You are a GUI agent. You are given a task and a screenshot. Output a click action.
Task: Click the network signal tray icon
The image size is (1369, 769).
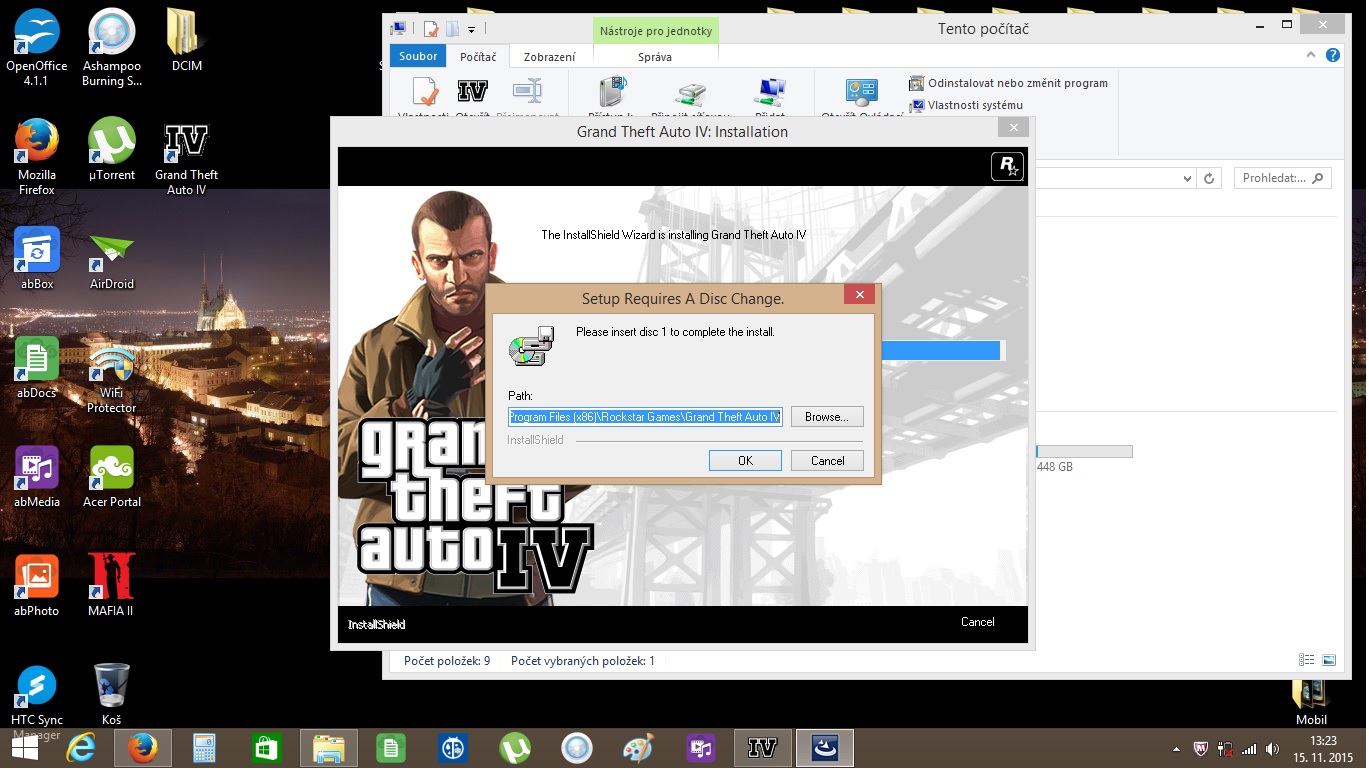[1248, 748]
